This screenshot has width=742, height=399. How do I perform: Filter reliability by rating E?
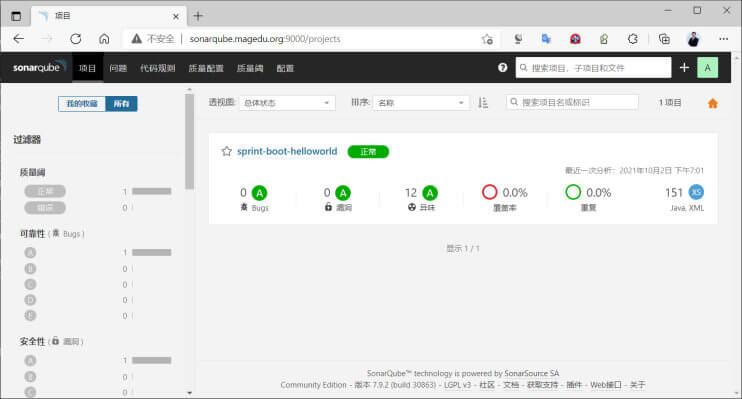pyautogui.click(x=30, y=316)
